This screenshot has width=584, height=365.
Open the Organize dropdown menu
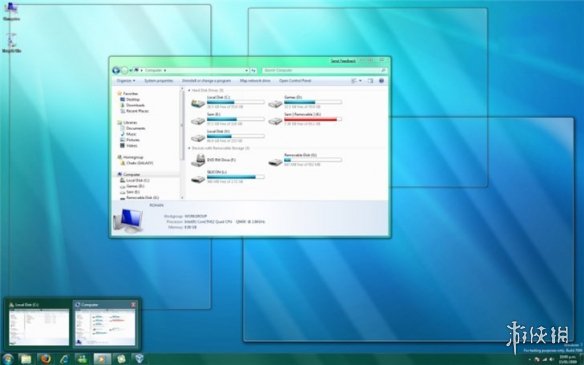tap(126, 81)
